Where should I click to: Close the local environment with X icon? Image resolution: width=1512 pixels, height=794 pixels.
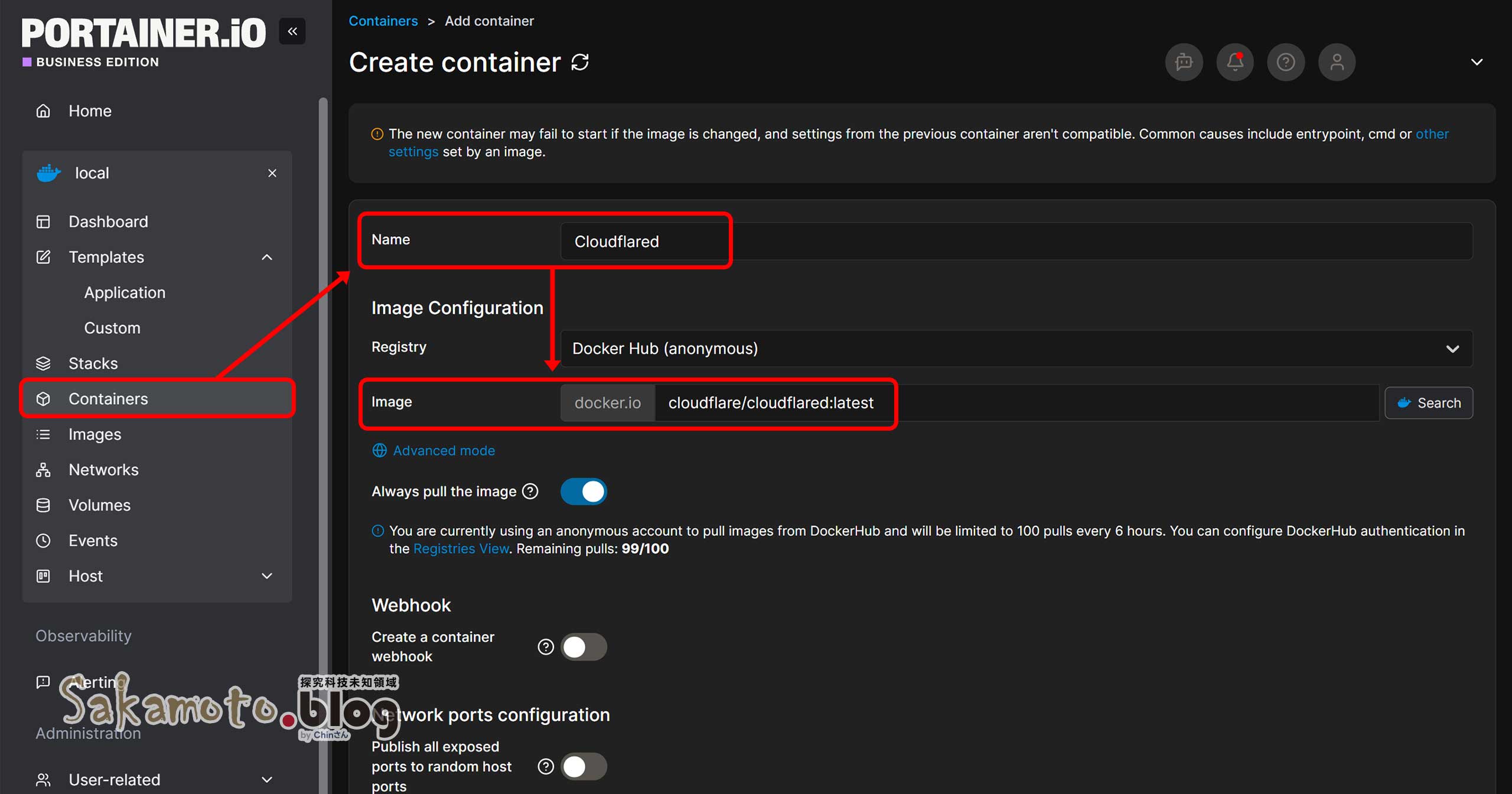coord(272,173)
